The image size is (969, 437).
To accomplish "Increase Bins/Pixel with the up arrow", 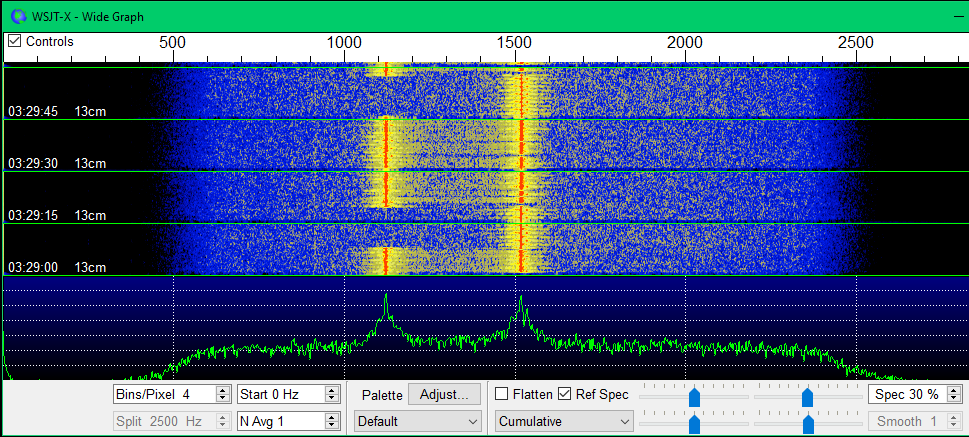I will (222, 390).
